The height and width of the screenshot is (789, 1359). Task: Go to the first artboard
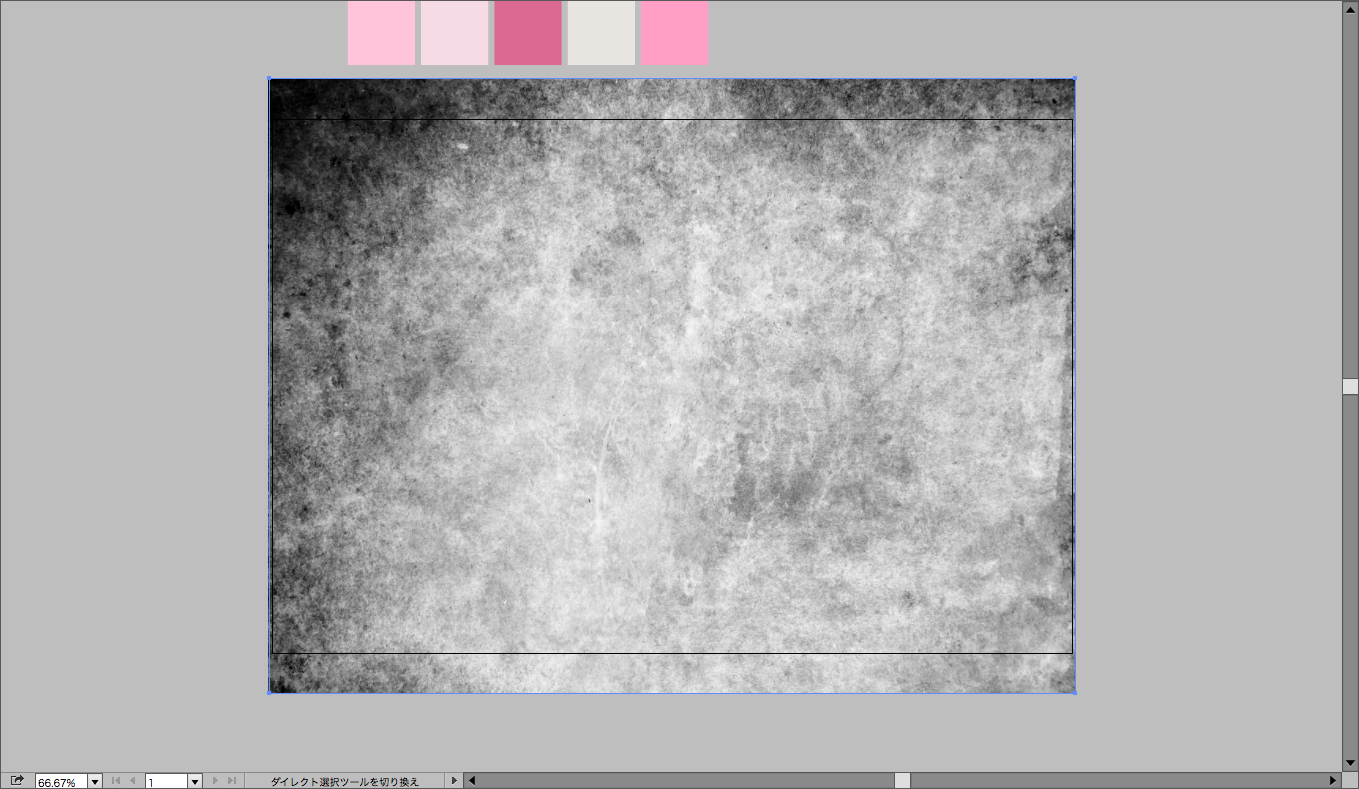click(x=116, y=781)
